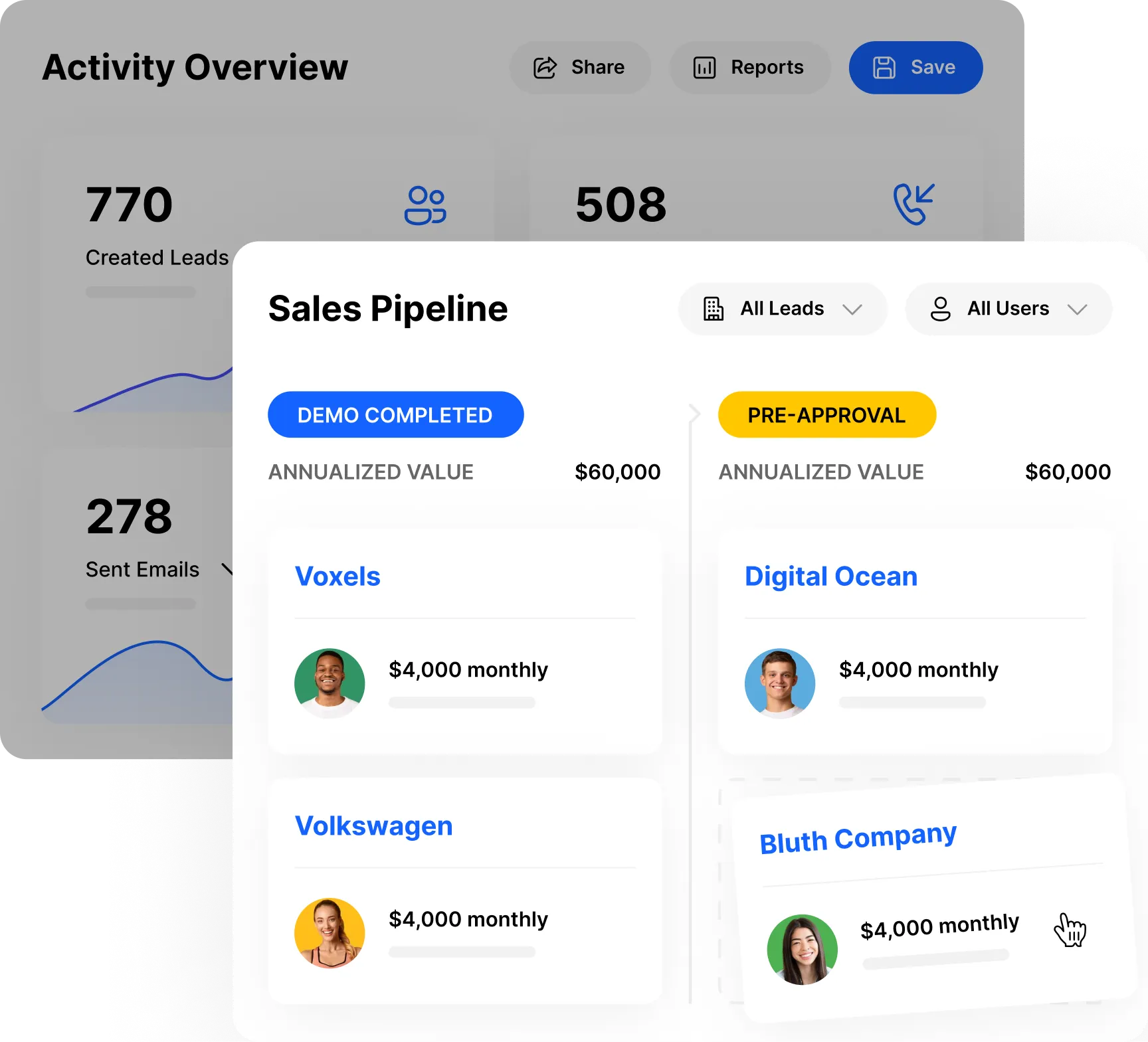1148x1042 pixels.
Task: Open Reports in Activity Overview
Action: (750, 68)
